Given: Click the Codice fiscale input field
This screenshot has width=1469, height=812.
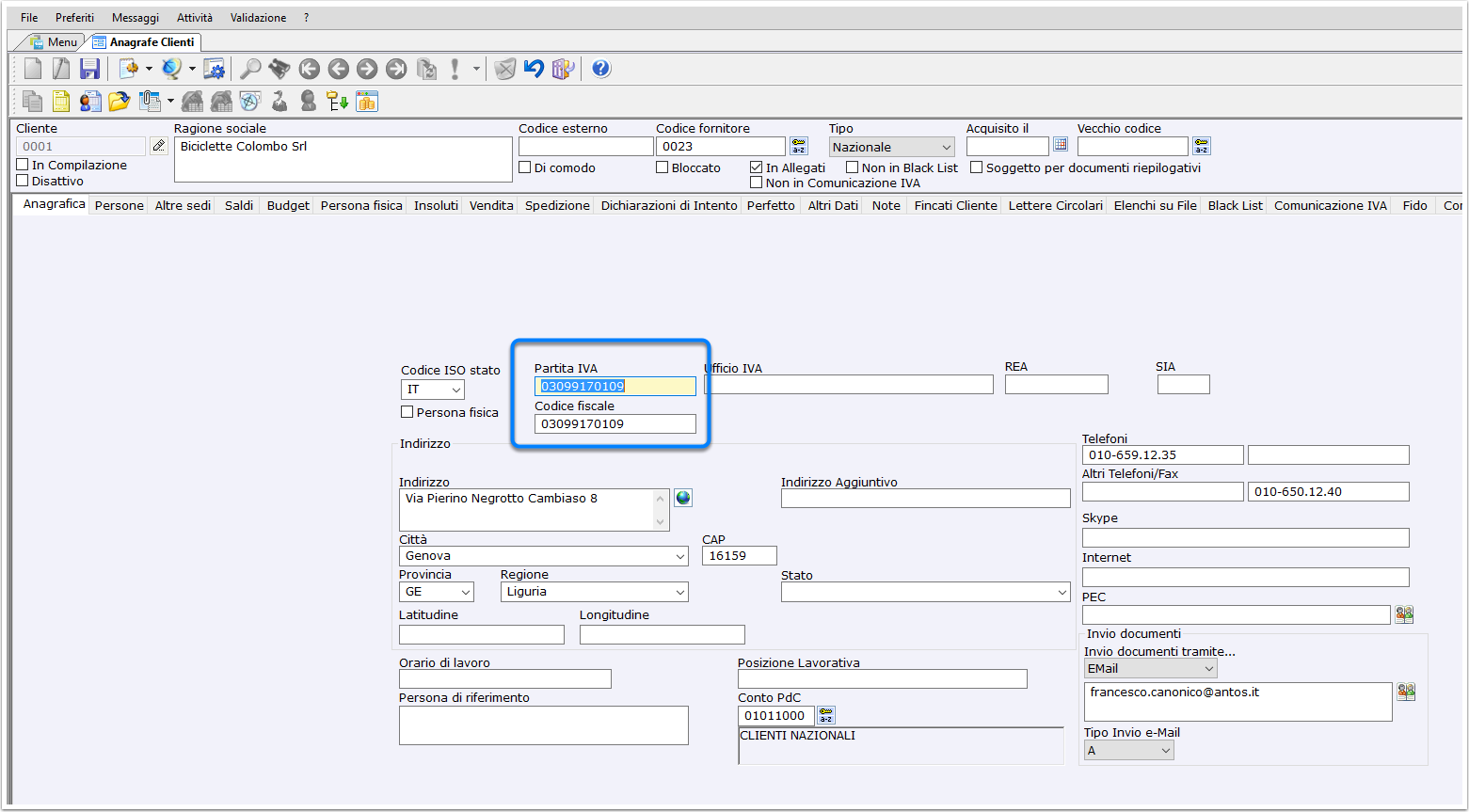Looking at the screenshot, I should point(615,423).
